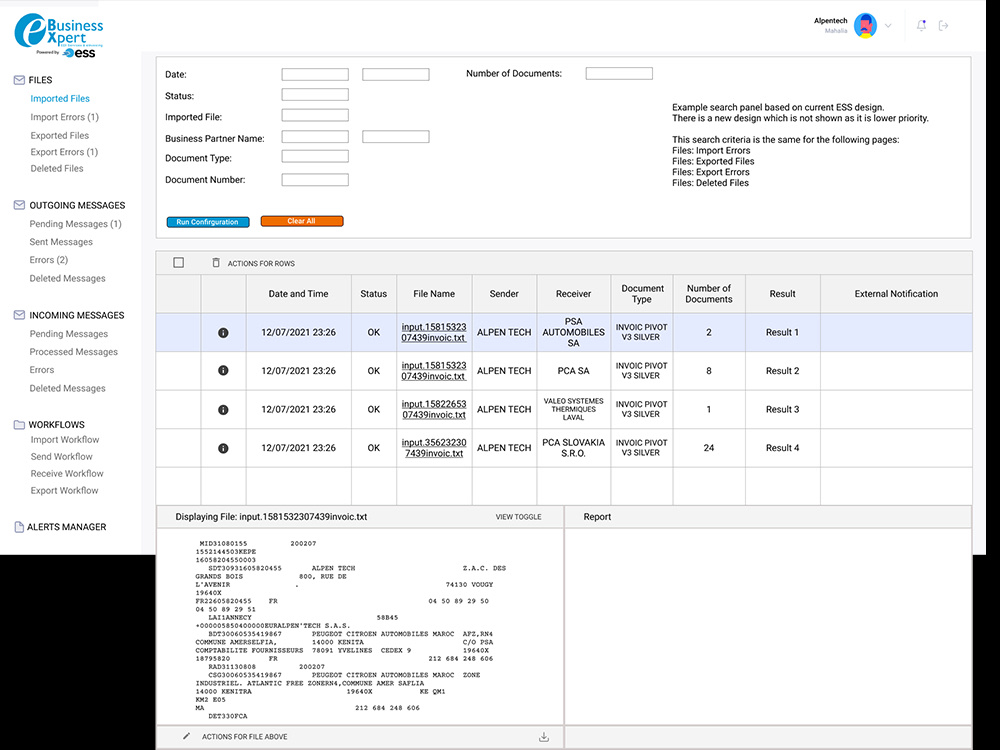Click the Status input field
The height and width of the screenshot is (750, 1000).
click(315, 95)
